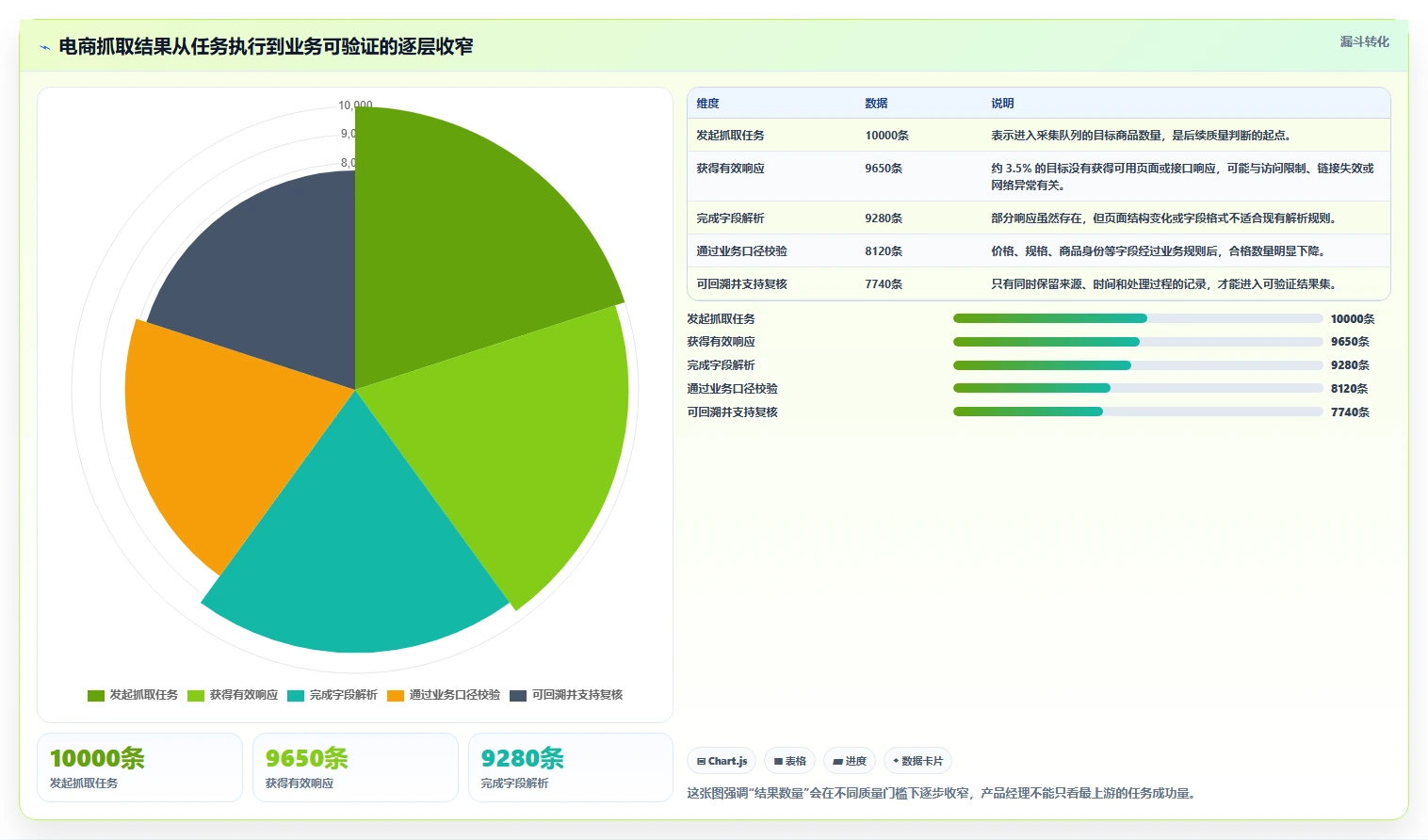This screenshot has width=1428, height=840.
Task: Click description starting 约 3.5% 的目标
Action: pos(1182,177)
